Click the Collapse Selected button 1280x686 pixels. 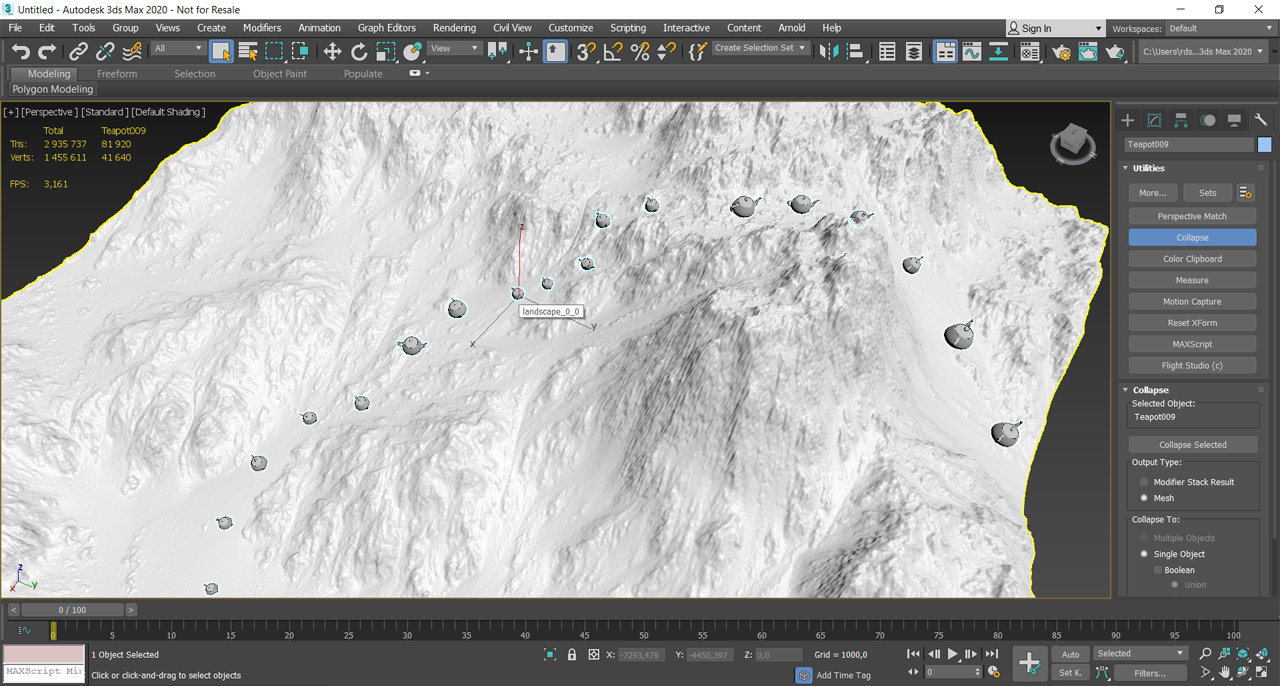pos(1192,445)
